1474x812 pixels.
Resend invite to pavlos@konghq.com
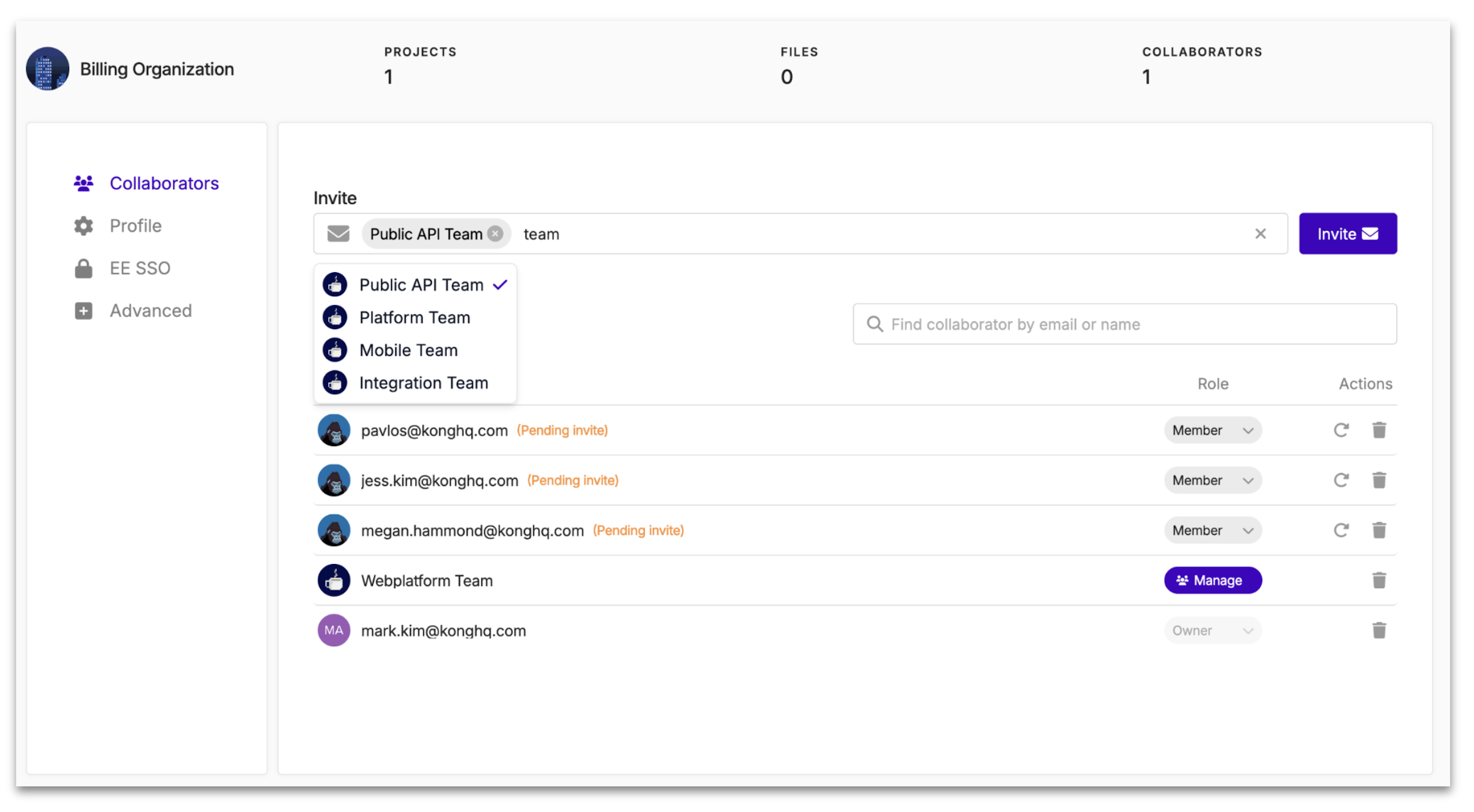click(1340, 430)
